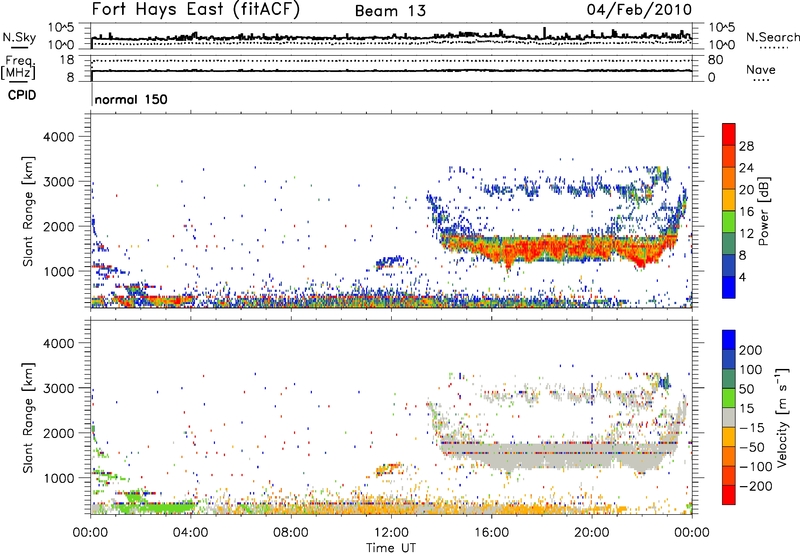
Task: Click the '-100' label on Velocity colorbar
Action: [x=756, y=467]
